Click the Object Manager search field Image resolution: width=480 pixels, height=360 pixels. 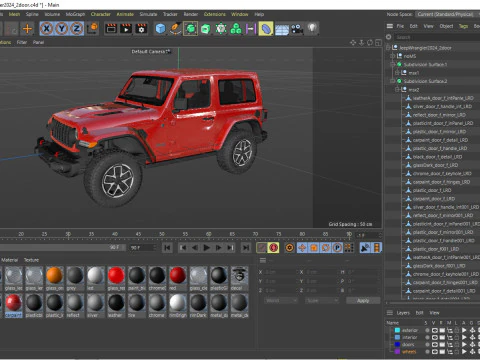(x=437, y=37)
